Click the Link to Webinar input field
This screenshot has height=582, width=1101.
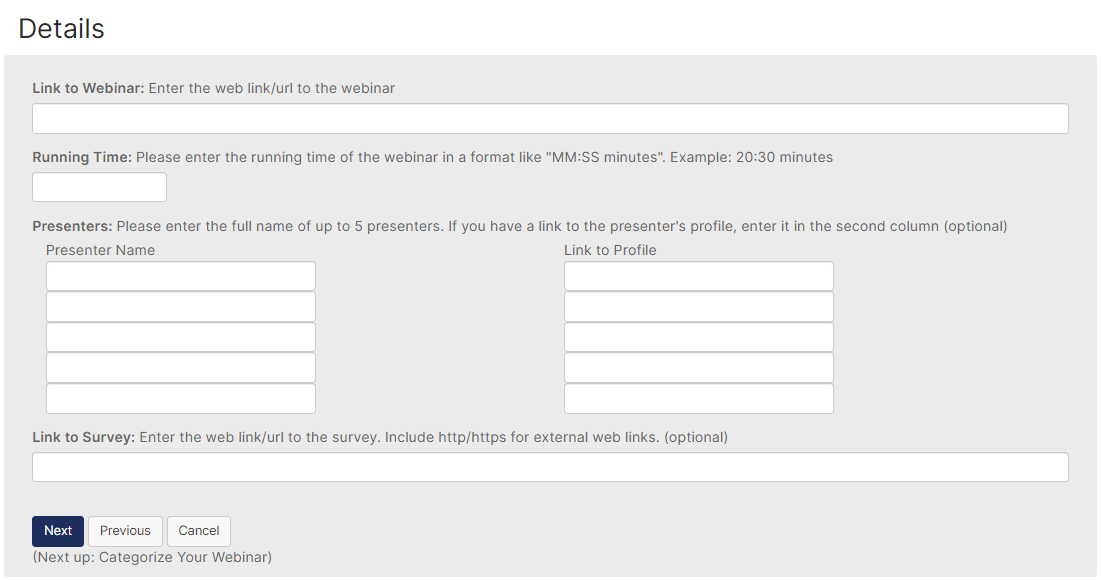(550, 119)
